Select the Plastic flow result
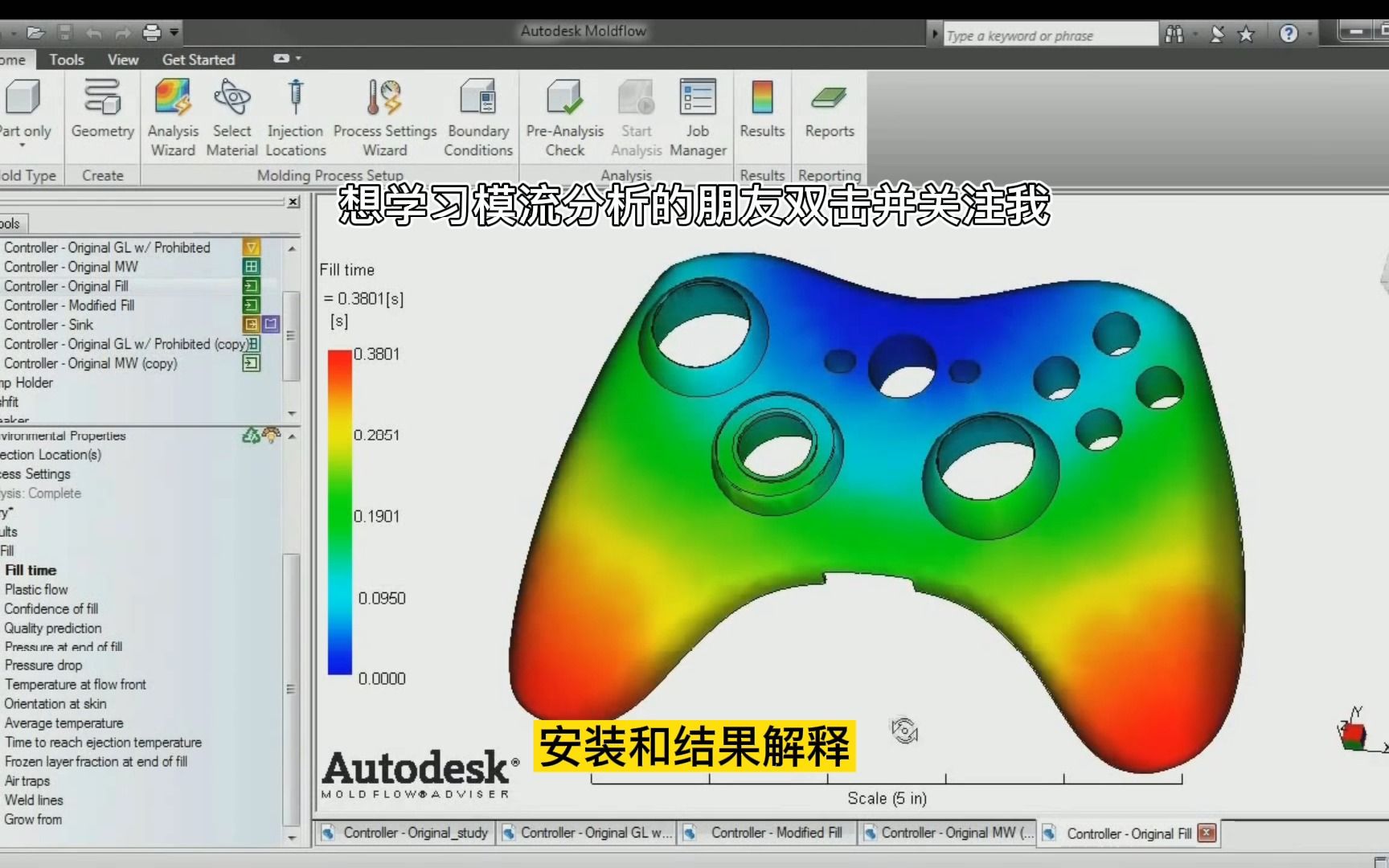The image size is (1389, 868). click(x=36, y=590)
